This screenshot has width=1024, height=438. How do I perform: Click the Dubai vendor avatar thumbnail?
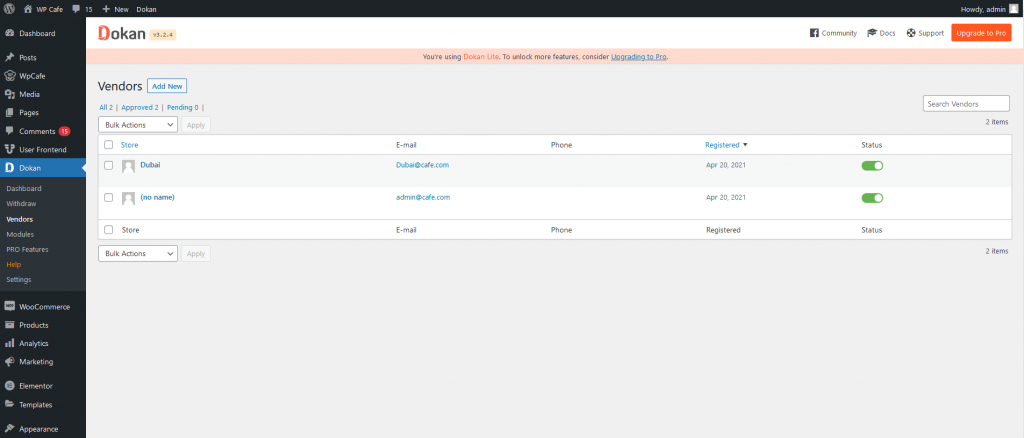(x=128, y=166)
